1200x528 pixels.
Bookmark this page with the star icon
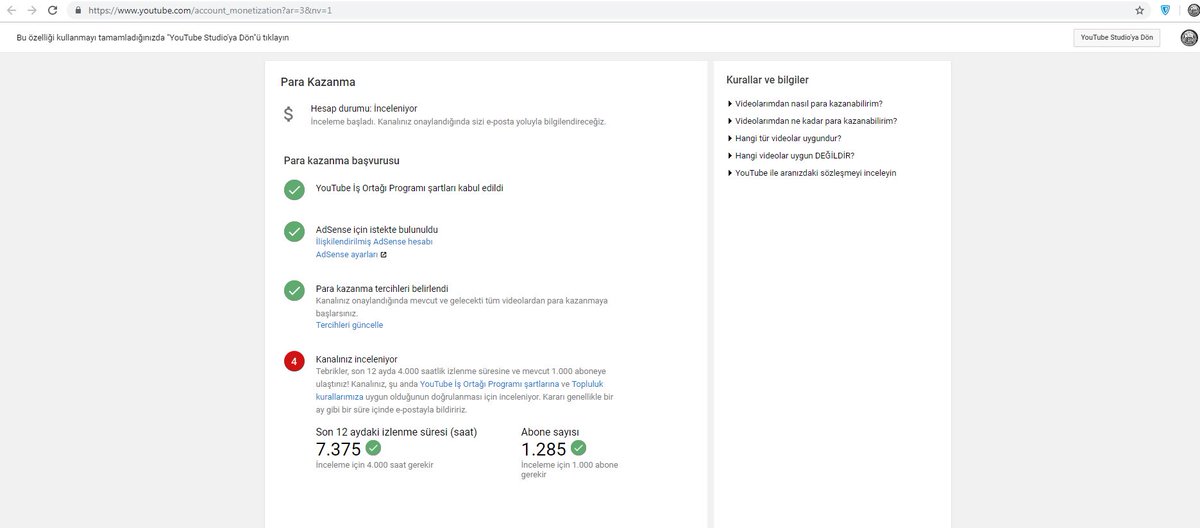pyautogui.click(x=1139, y=10)
